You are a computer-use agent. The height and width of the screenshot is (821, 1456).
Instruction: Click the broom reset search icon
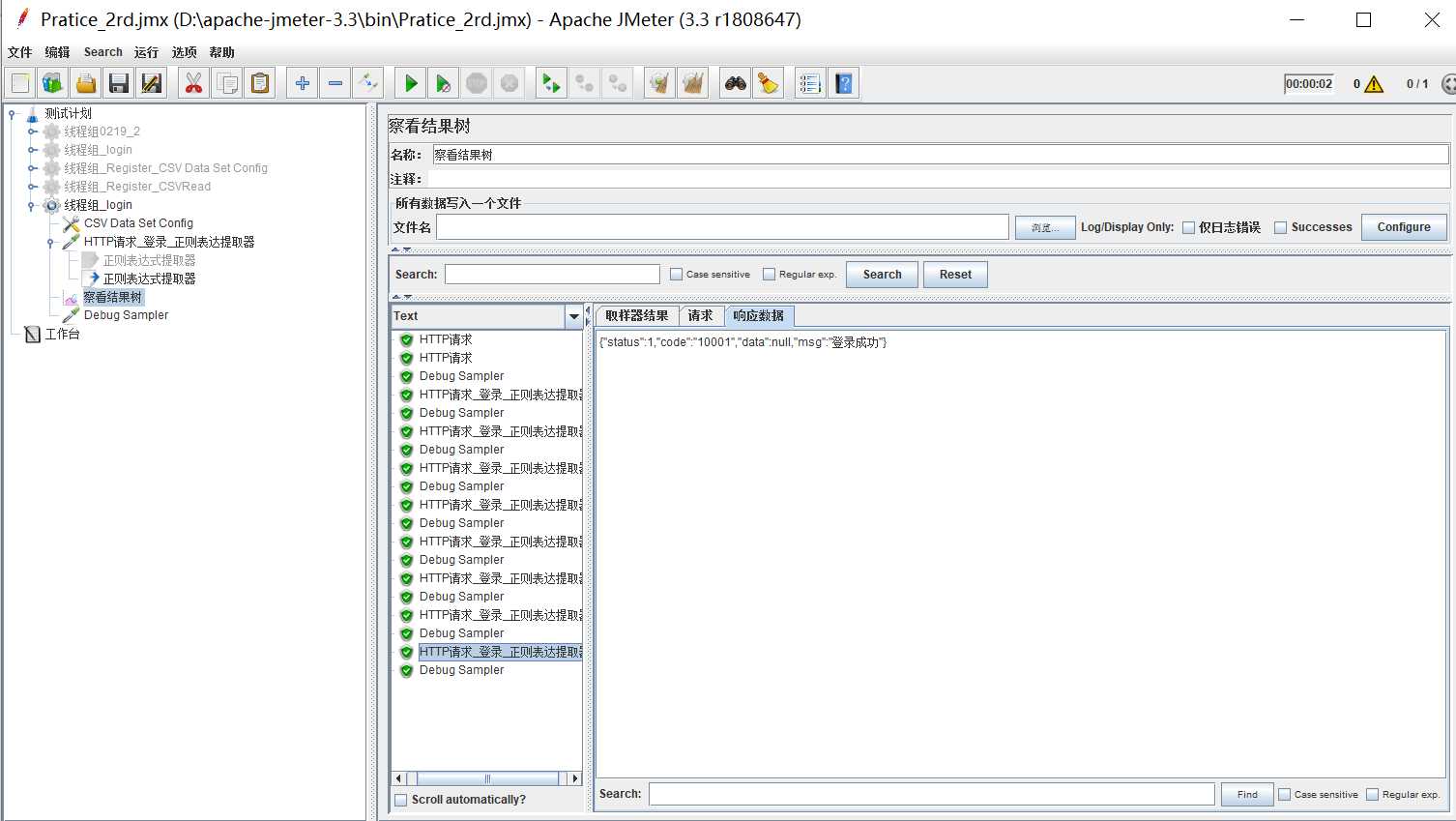(x=769, y=84)
